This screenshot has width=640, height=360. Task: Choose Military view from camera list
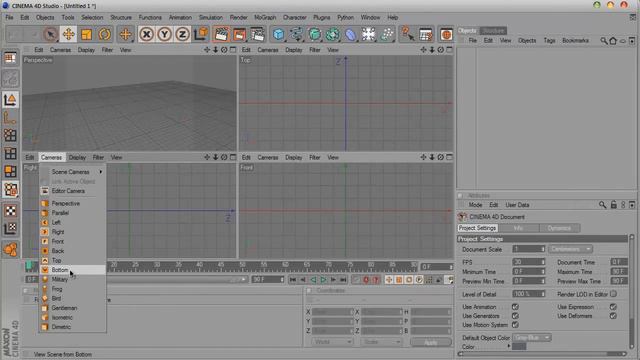[x=73, y=280]
